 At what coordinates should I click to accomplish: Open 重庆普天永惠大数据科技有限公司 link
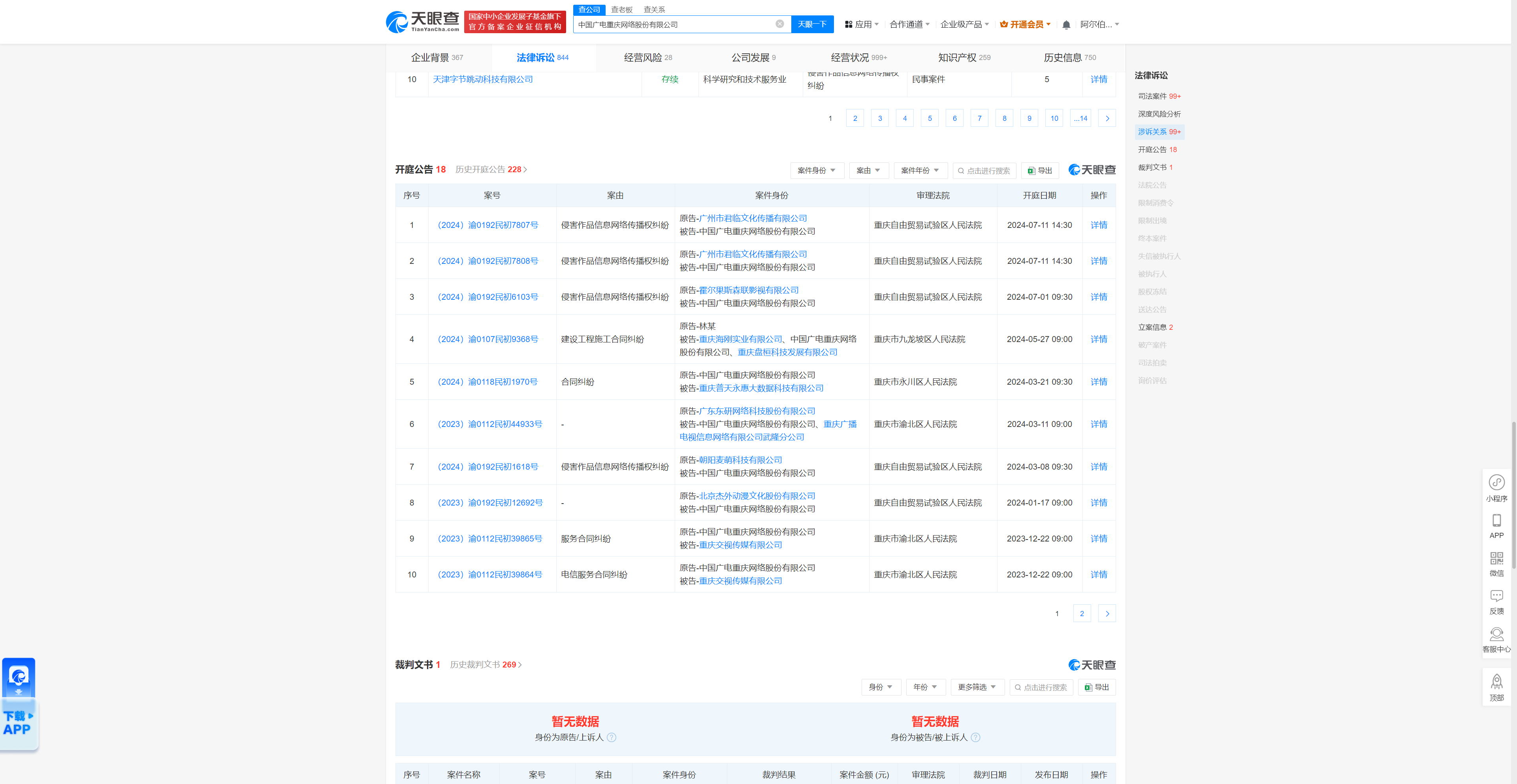tap(761, 388)
